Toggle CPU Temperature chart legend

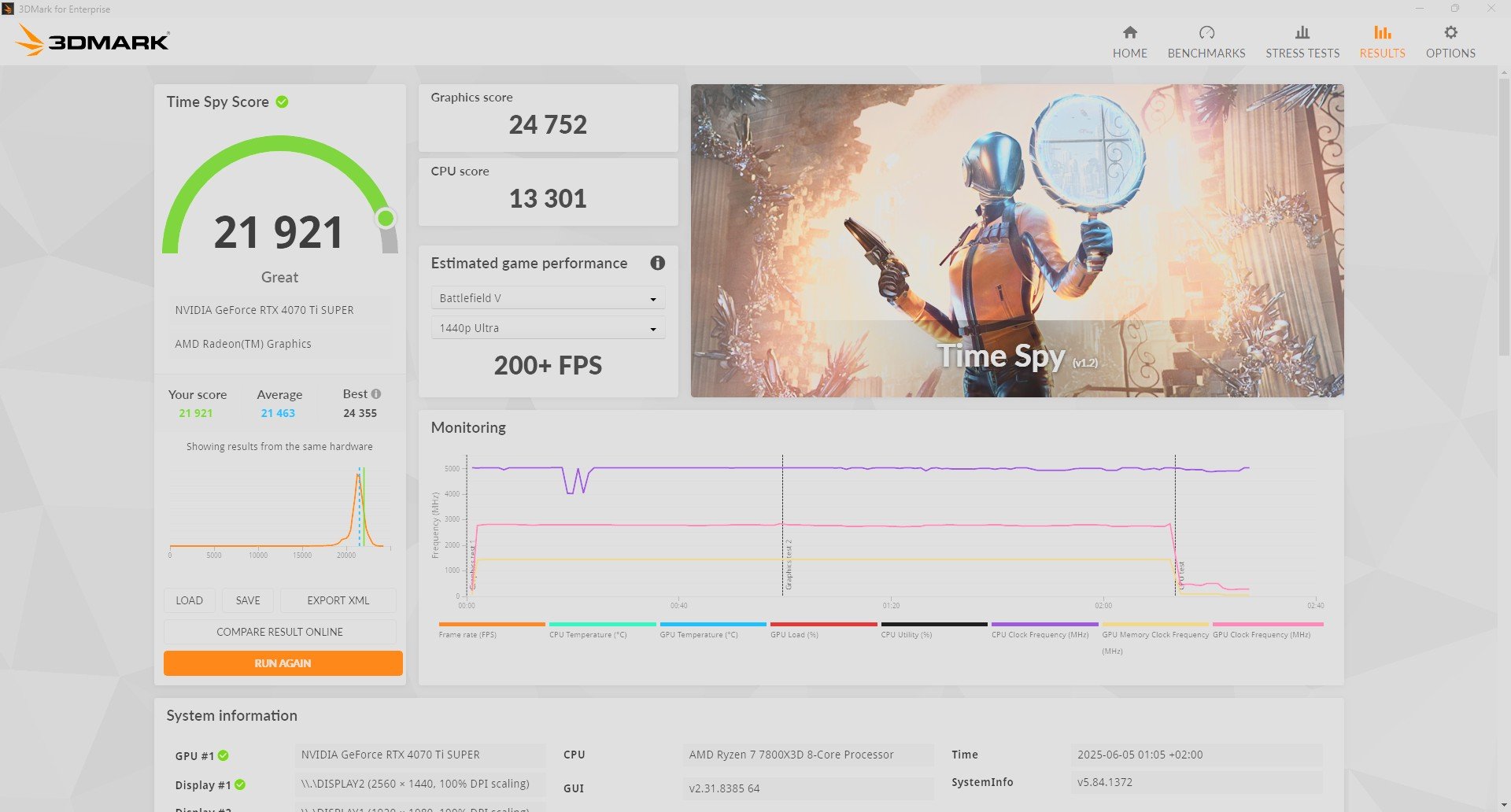click(x=602, y=629)
